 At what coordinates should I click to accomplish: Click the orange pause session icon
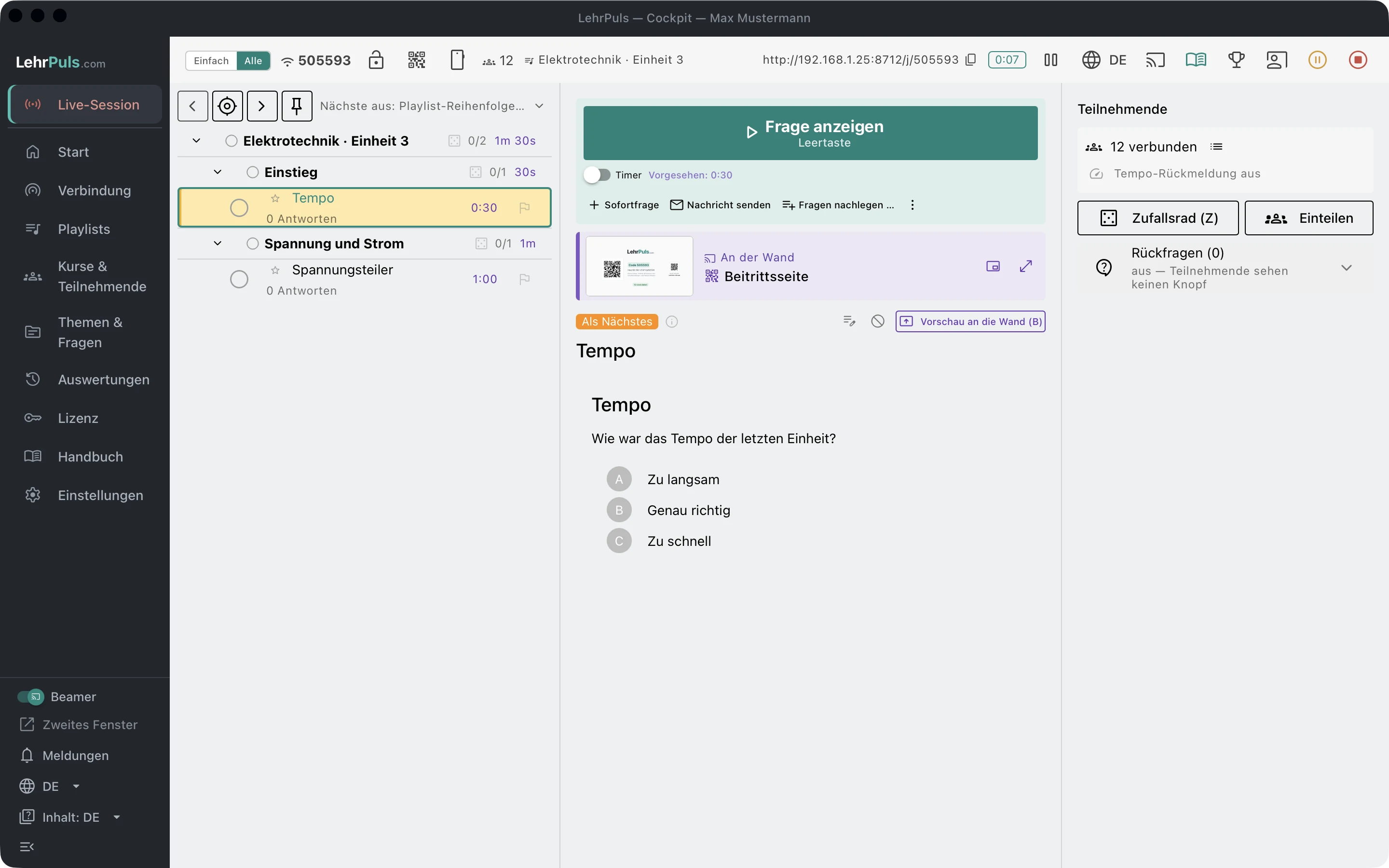(1317, 60)
